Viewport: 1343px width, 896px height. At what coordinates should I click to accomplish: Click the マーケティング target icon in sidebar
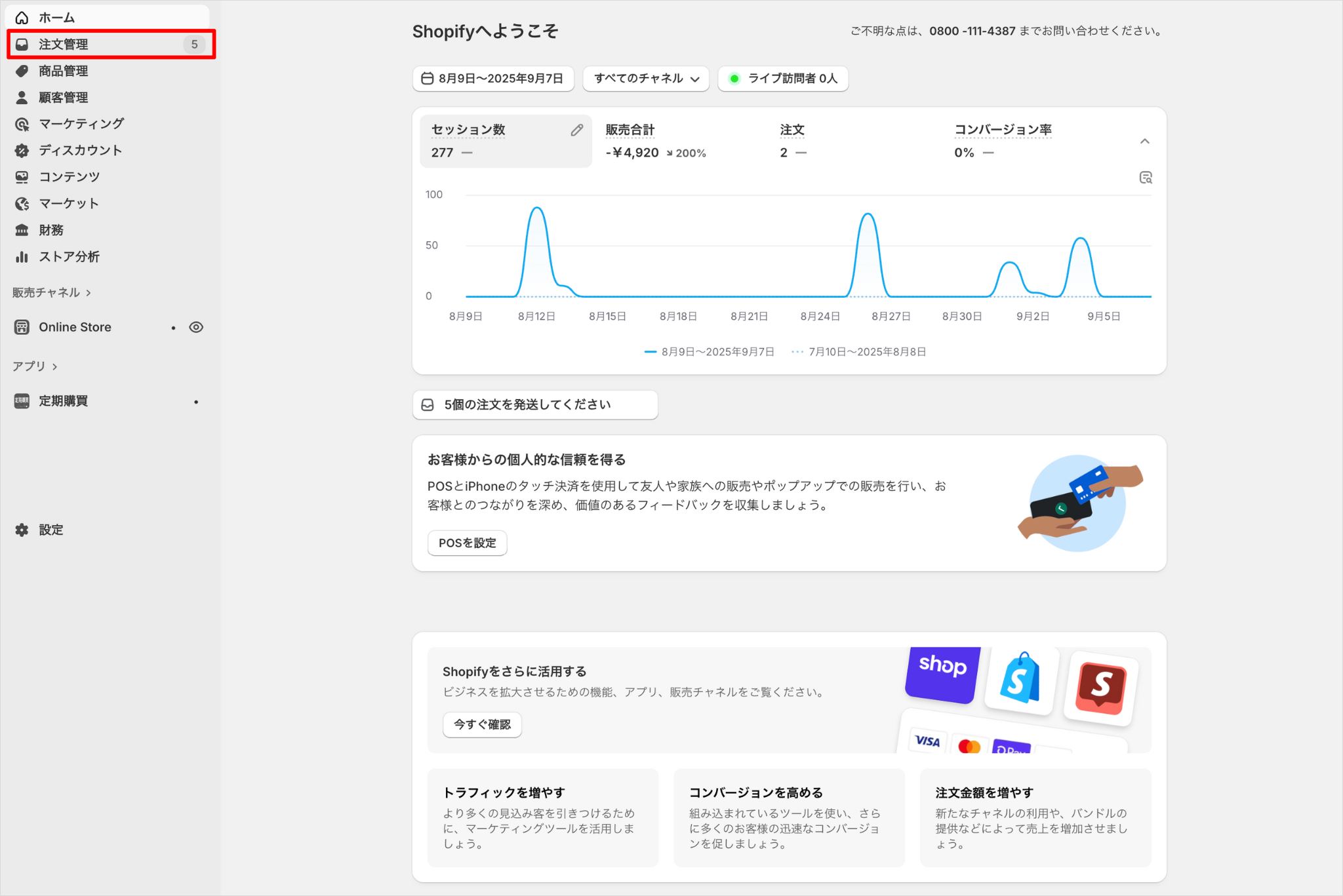(x=22, y=124)
